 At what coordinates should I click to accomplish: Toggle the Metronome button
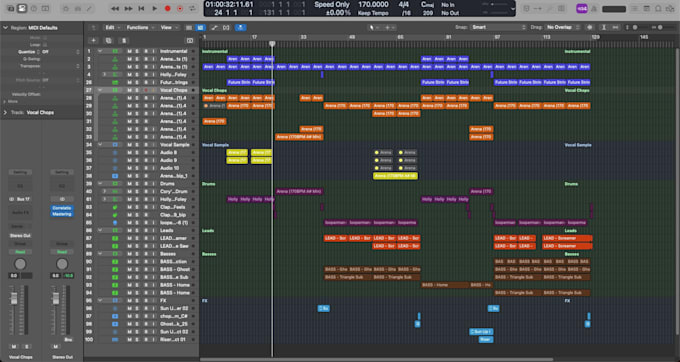pyautogui.click(x=593, y=8)
